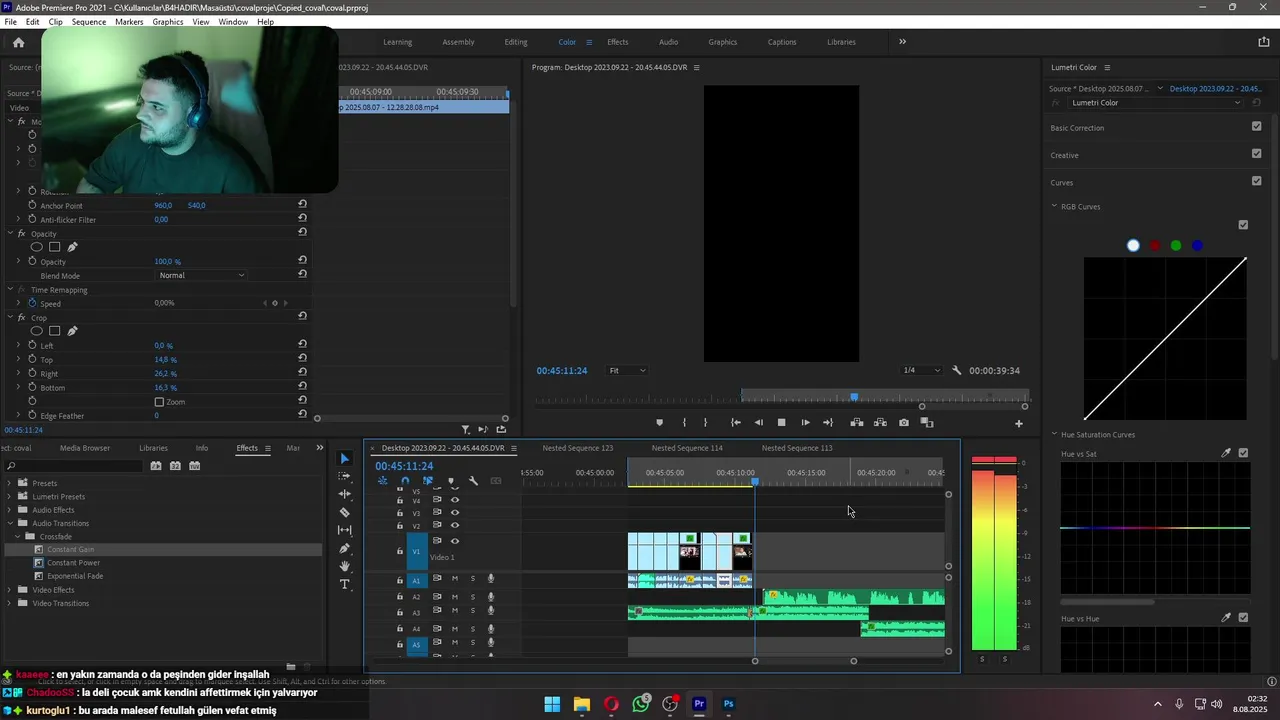Collapse Hue Saturation Curves section
Screen dimensions: 1280x720
1054,435
